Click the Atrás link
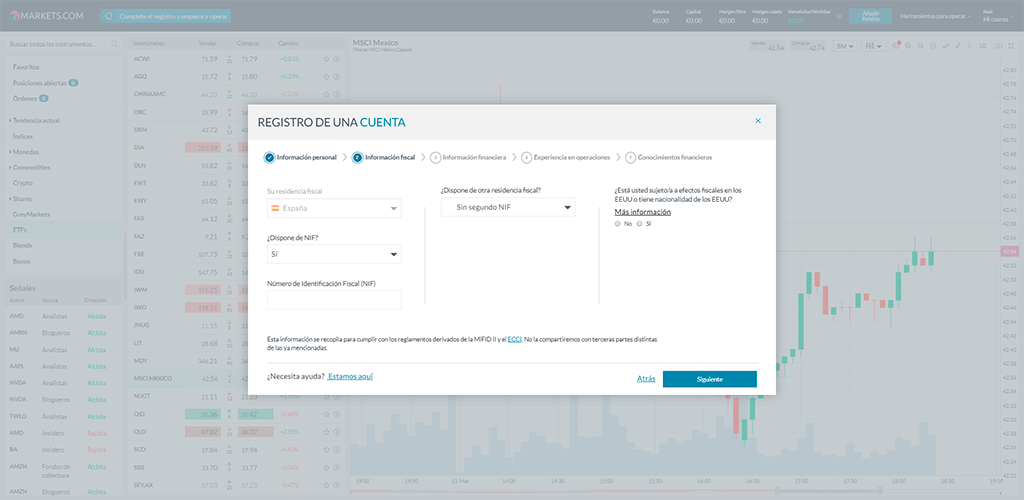Image resolution: width=1024 pixels, height=500 pixels. (x=646, y=379)
